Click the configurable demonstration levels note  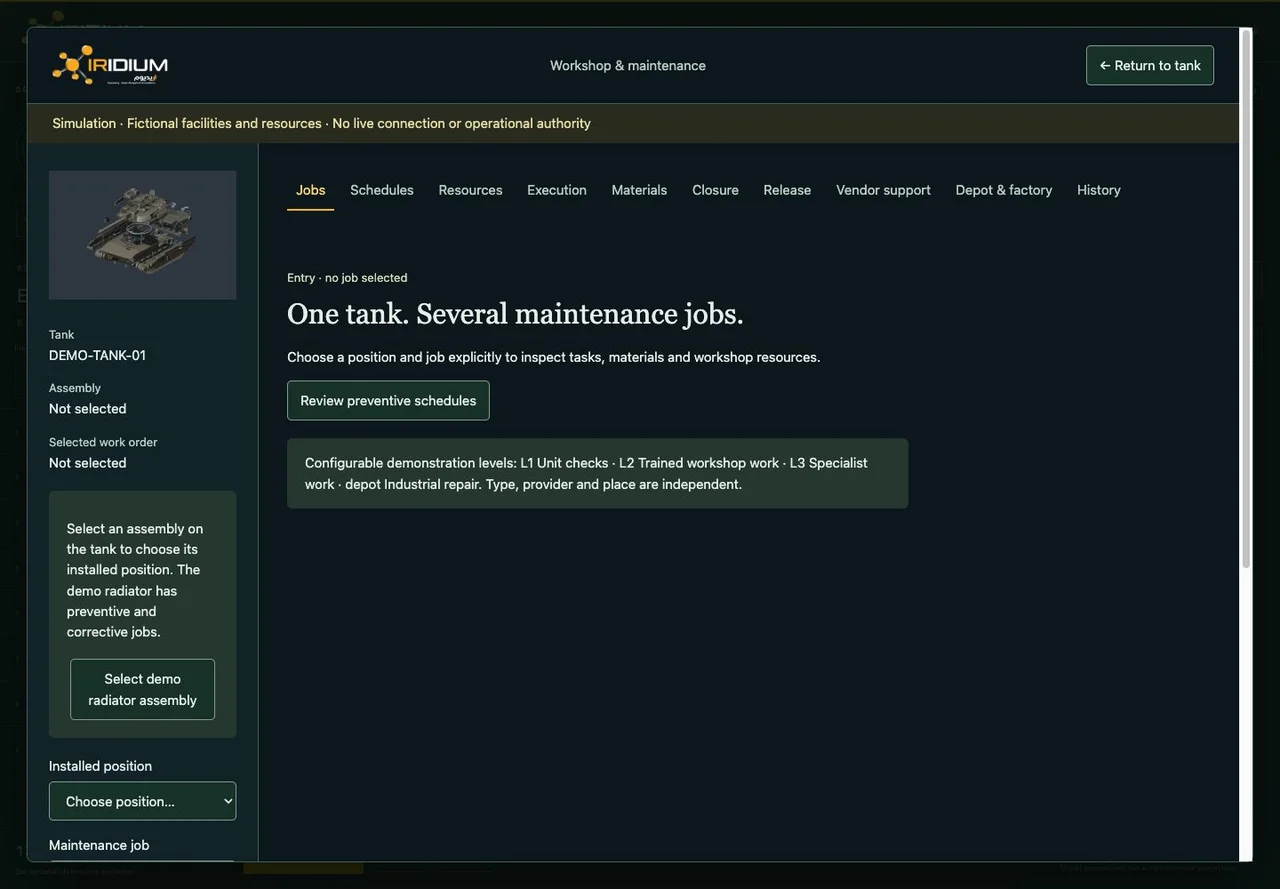[597, 474]
